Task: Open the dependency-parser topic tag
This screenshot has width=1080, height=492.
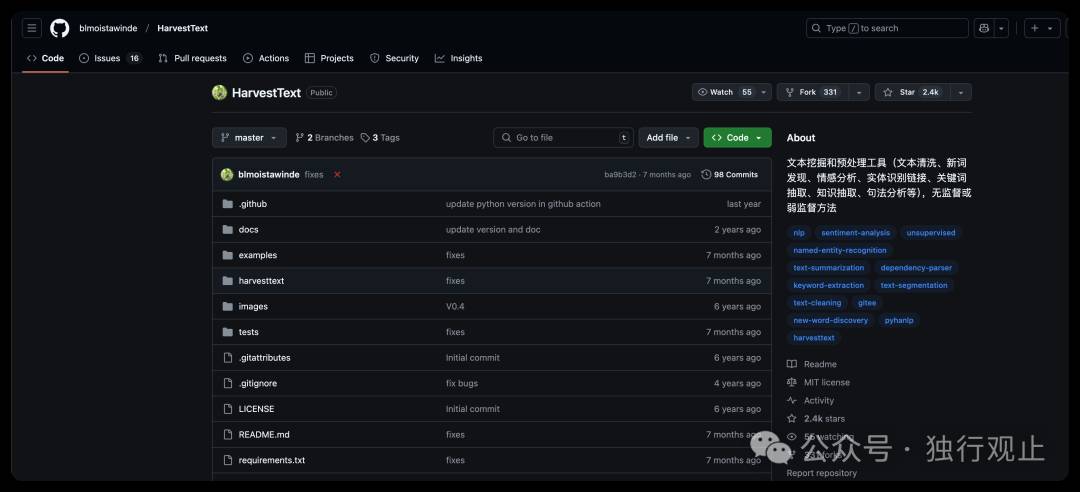Action: click(x=915, y=267)
